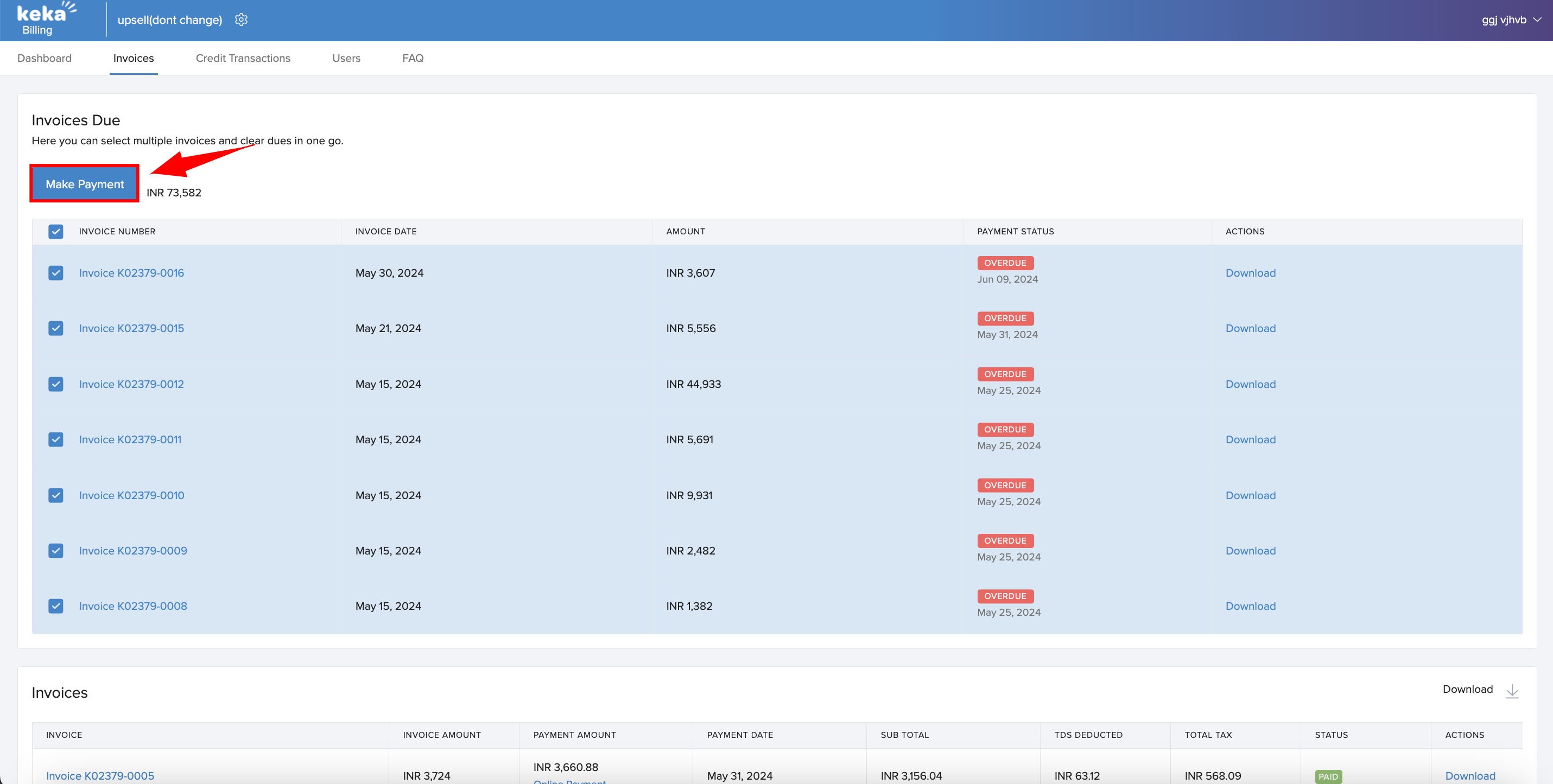Uncheck Invoice K02379-0012 checkbox
Viewport: 1553px width, 784px height.
[x=55, y=385]
